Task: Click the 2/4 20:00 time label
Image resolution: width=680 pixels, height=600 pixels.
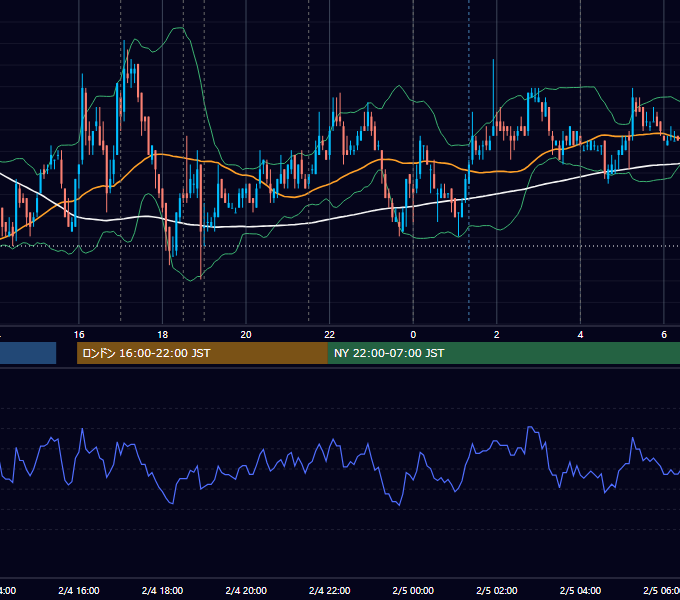Action: pos(246,590)
